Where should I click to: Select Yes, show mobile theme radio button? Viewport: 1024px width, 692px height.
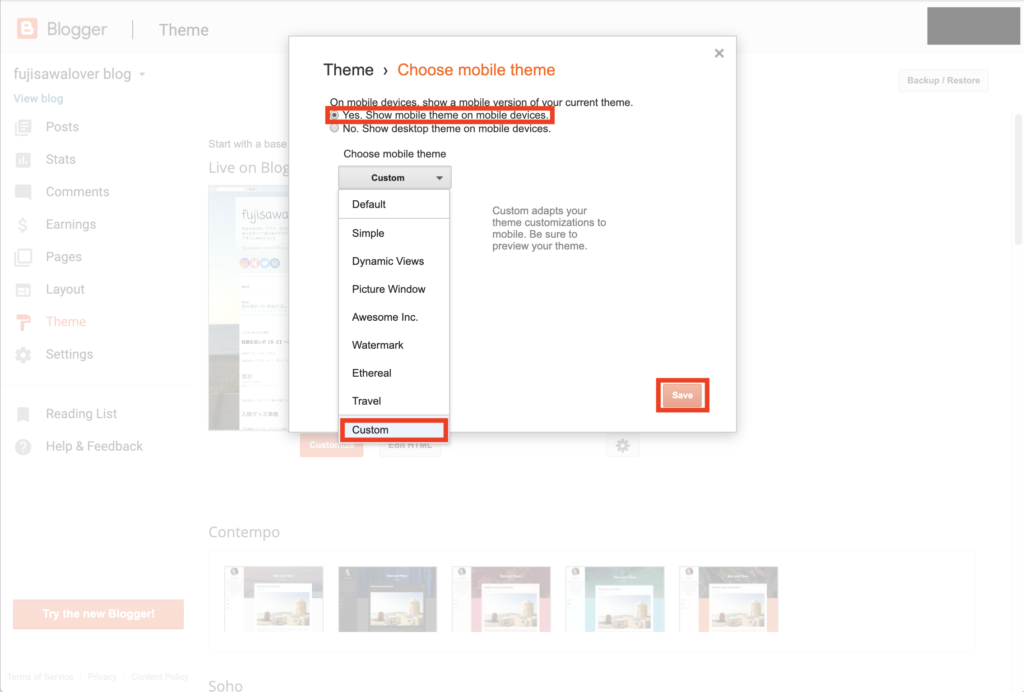334,116
